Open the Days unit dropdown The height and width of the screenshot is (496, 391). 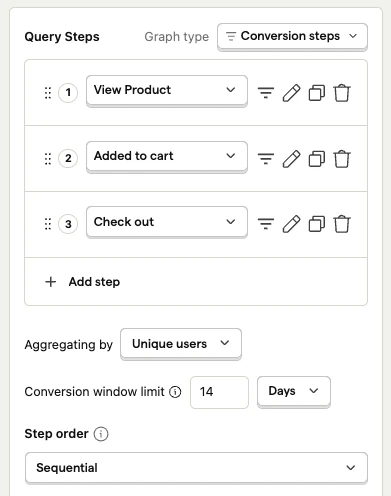(294, 391)
